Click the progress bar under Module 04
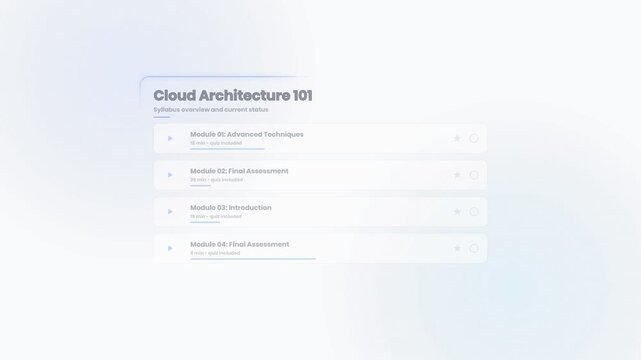 point(253,259)
